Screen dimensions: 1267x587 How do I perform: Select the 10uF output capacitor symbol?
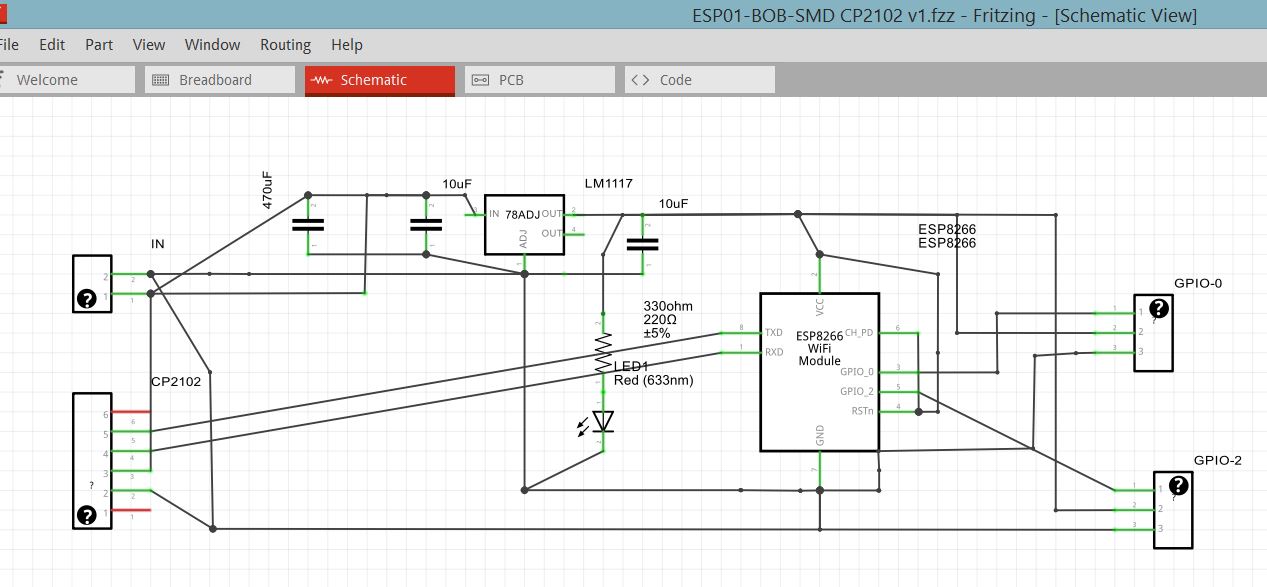[642, 244]
